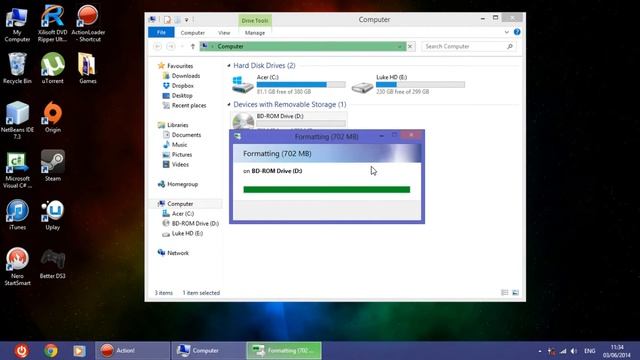Open ActionLoader shortcut on desktop
The height and width of the screenshot is (360, 640).
point(88,24)
